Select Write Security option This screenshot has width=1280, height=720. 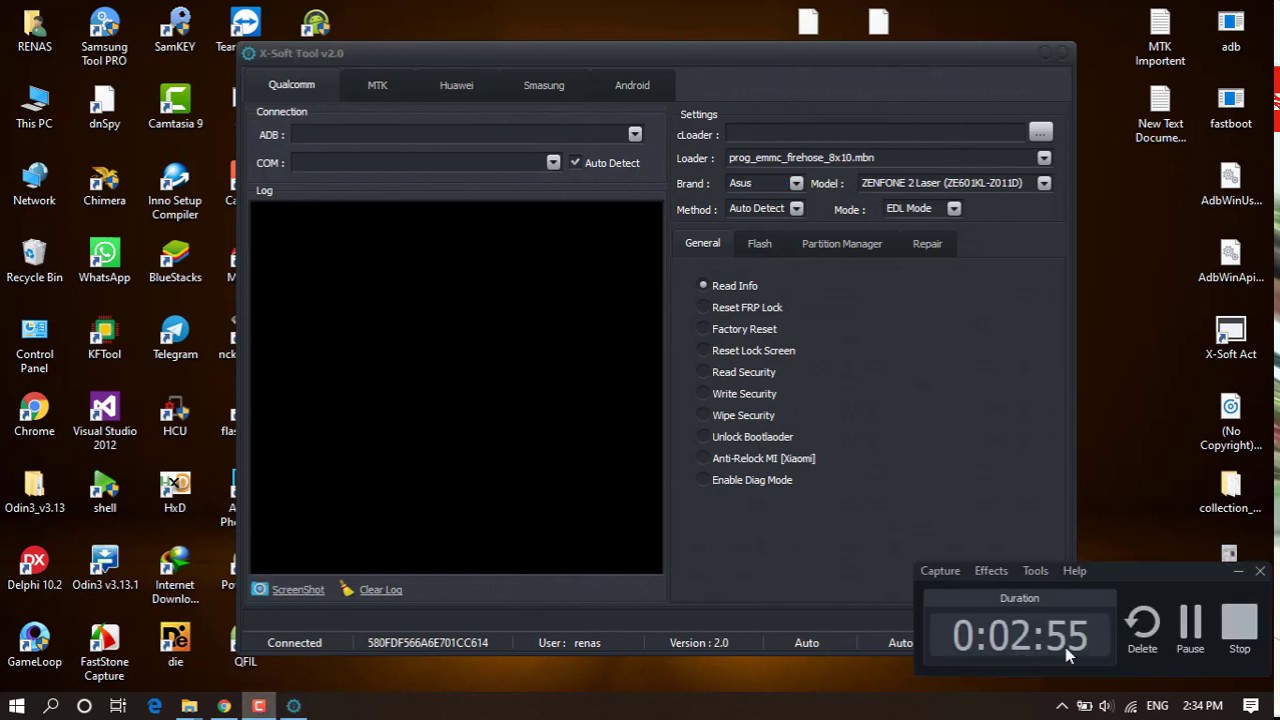coord(703,393)
